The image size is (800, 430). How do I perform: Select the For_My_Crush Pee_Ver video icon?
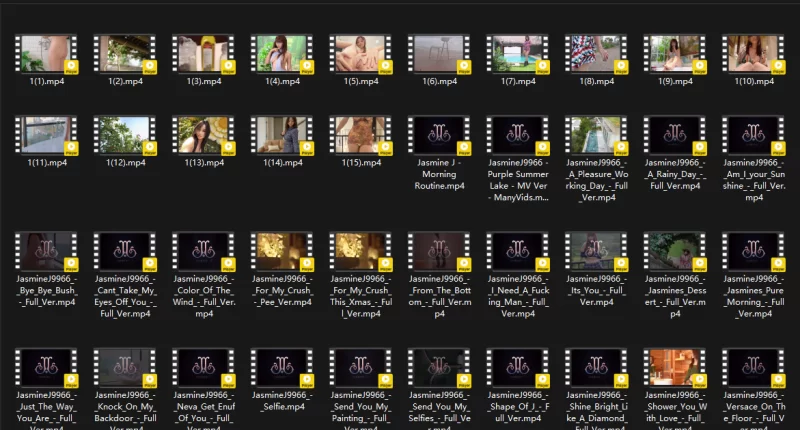pyautogui.click(x=282, y=251)
